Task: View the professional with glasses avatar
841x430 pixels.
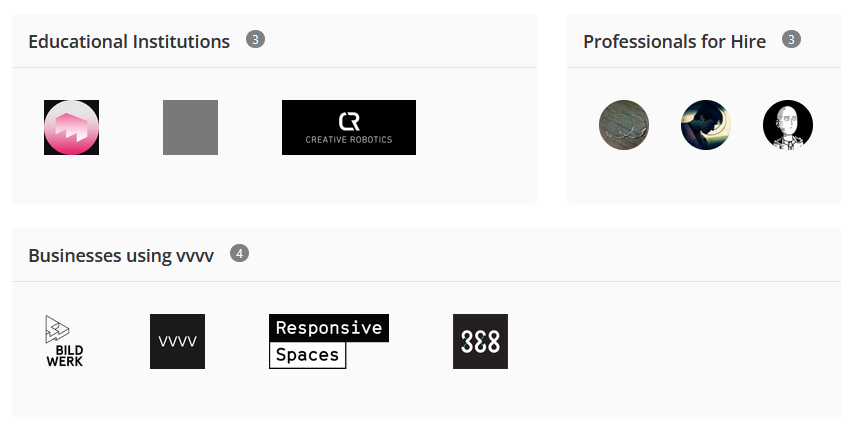Action: pos(624,125)
